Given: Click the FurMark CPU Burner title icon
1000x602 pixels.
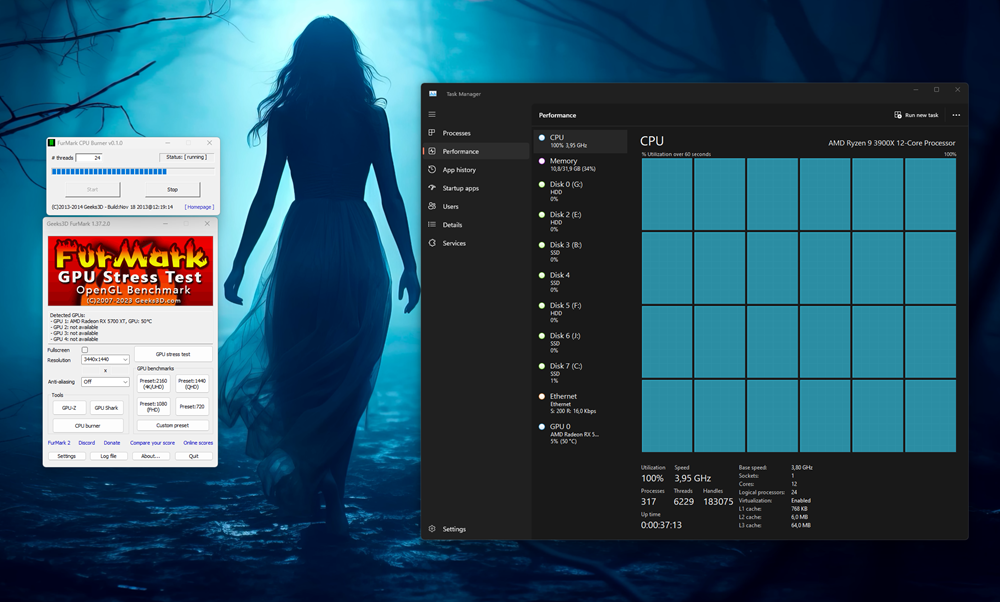Looking at the screenshot, I should point(52,143).
